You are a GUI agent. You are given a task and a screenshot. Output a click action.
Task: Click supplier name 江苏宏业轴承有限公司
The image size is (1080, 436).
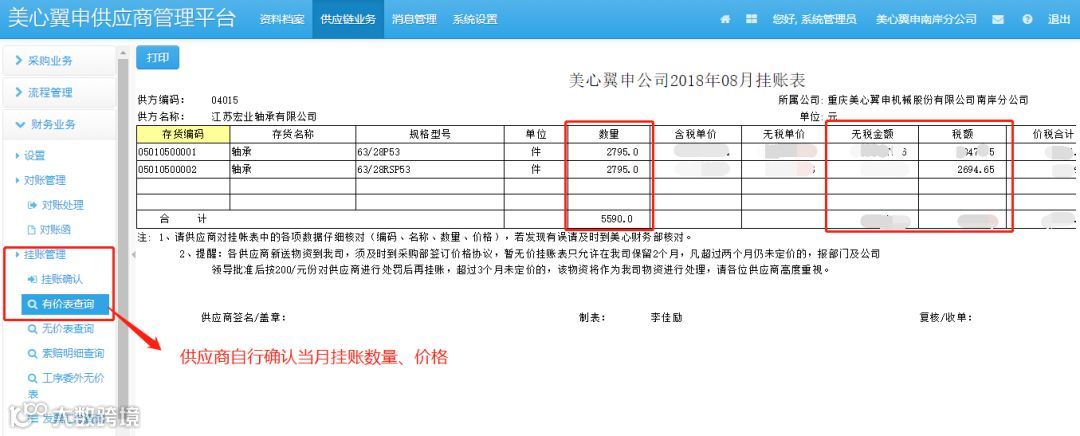[264, 116]
